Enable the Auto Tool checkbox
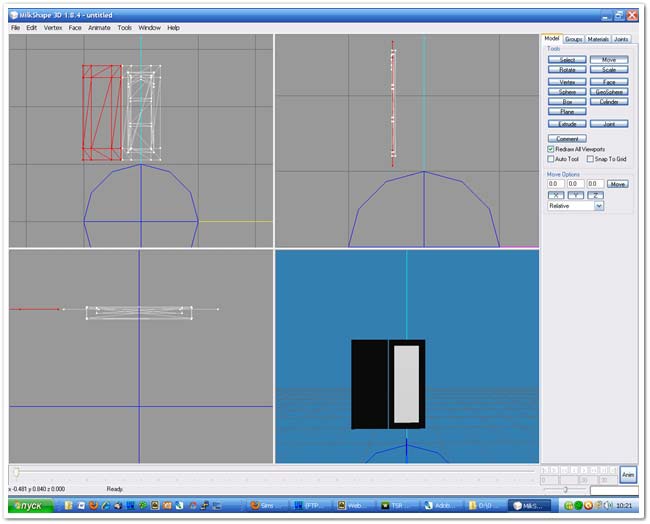 551,159
